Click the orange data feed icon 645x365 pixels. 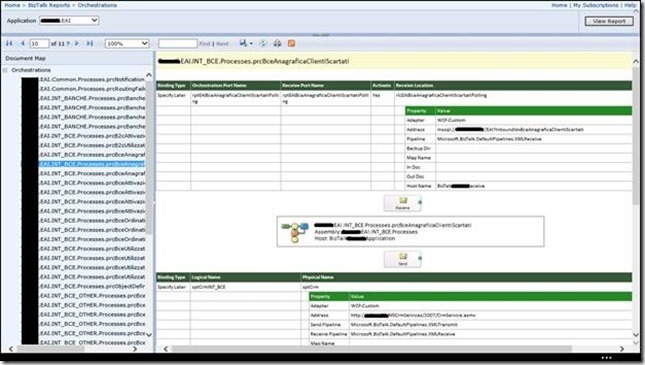pos(291,43)
